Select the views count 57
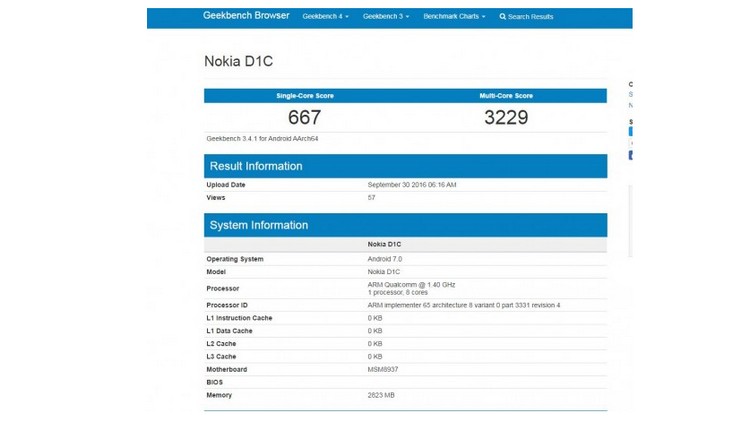Viewport: 750px width, 422px height. point(371,198)
